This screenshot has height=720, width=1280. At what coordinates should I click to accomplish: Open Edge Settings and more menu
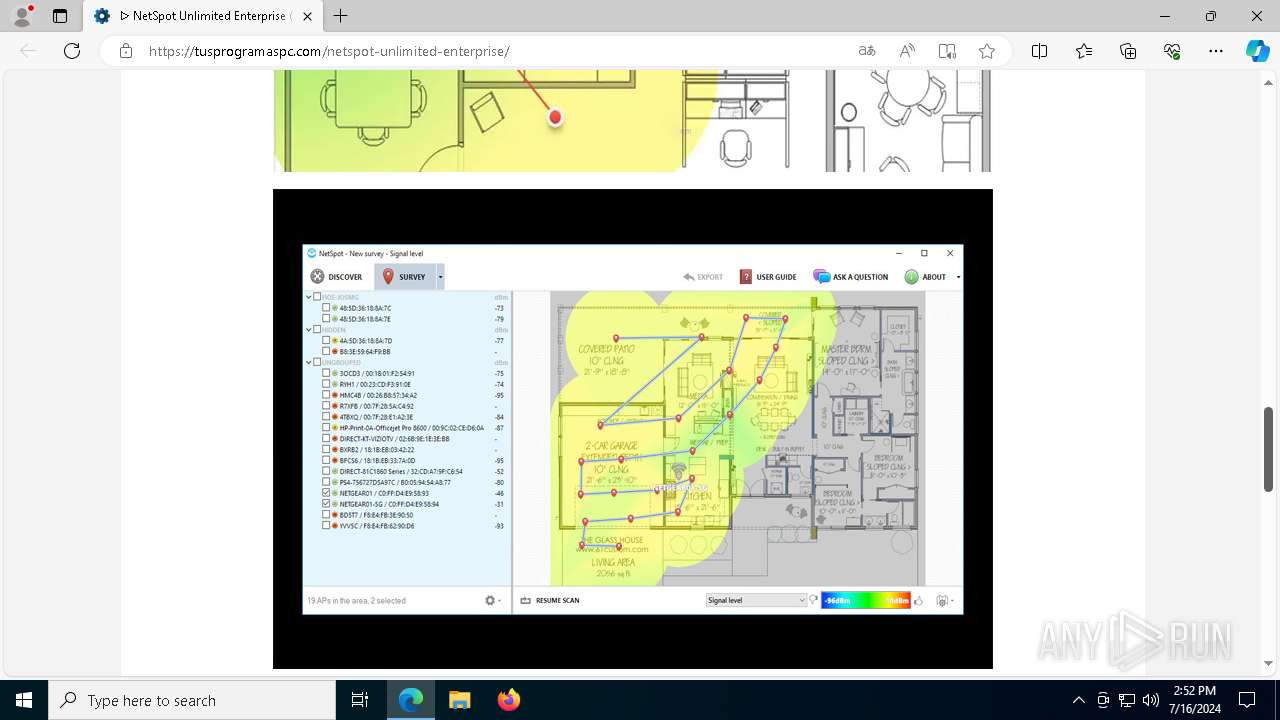[1216, 51]
